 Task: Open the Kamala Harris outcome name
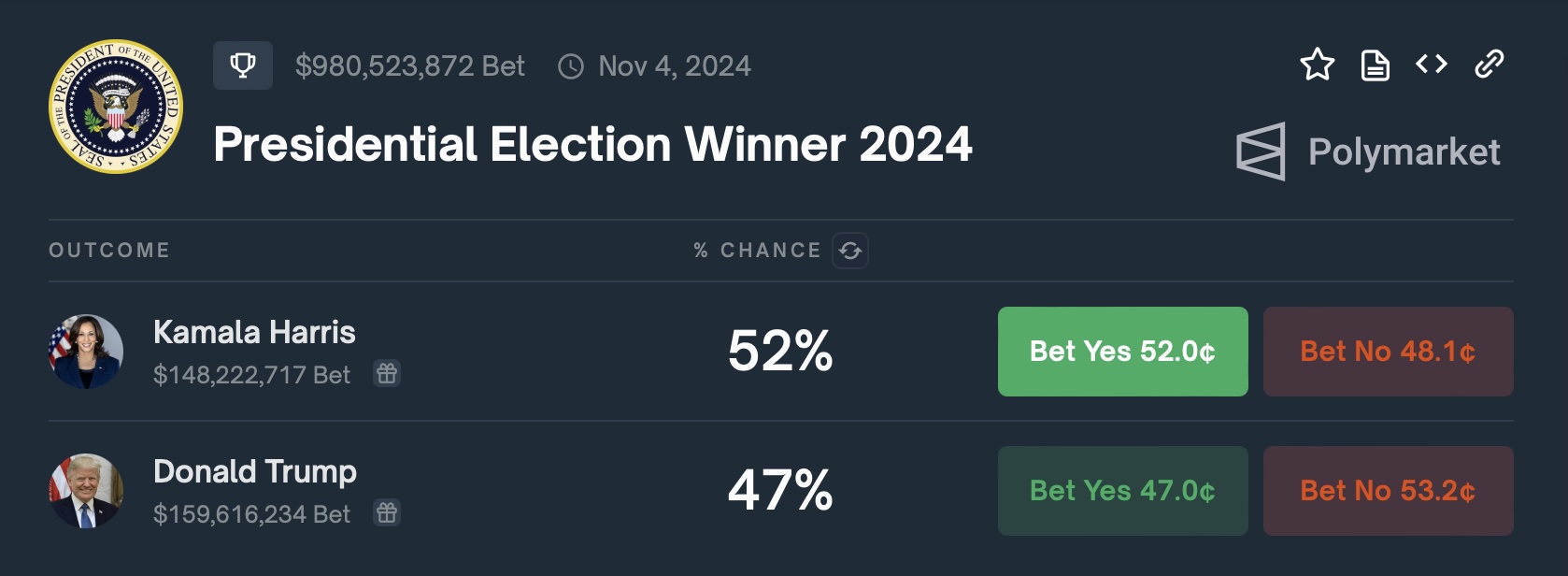click(x=254, y=332)
